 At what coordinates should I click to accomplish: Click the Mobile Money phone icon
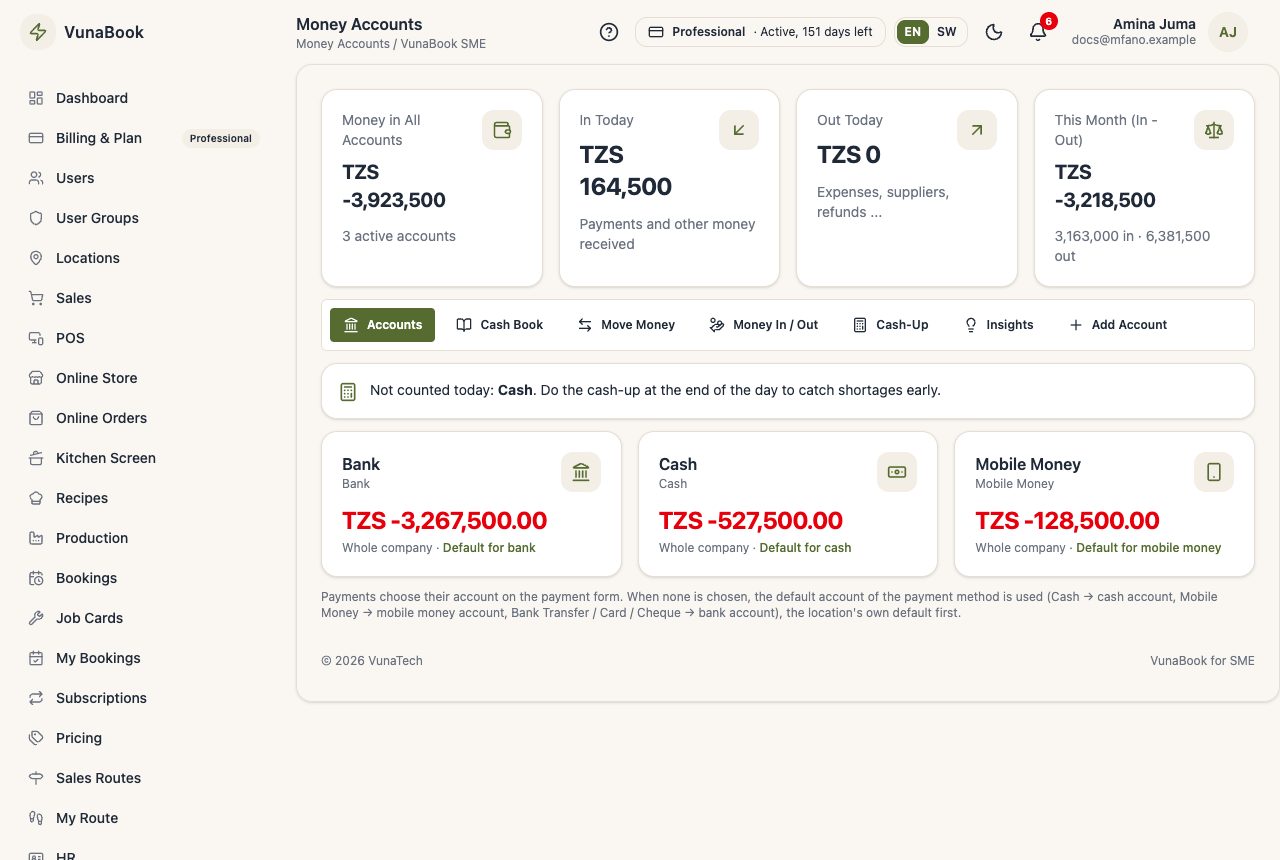pos(1214,472)
